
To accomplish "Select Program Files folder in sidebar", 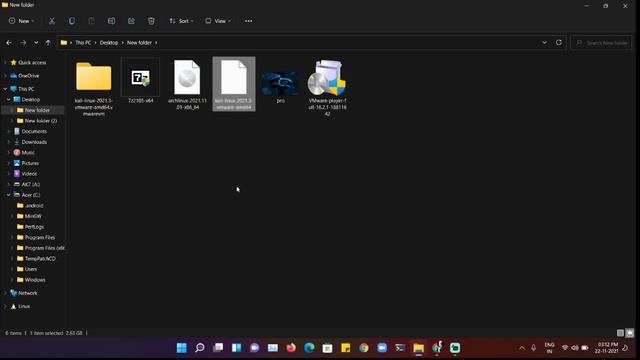I will point(40,238).
